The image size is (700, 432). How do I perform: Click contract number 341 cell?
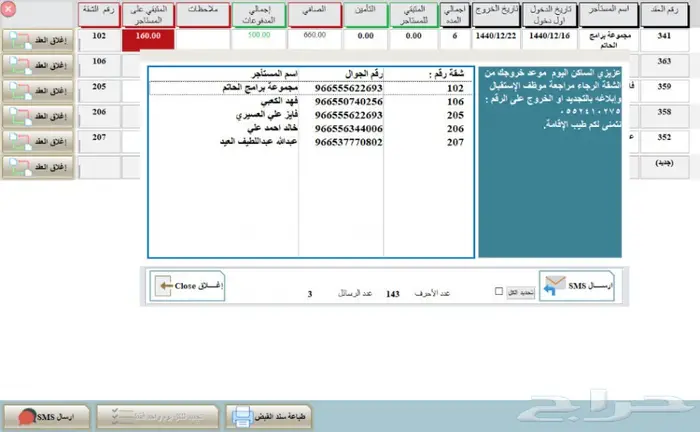click(x=664, y=40)
